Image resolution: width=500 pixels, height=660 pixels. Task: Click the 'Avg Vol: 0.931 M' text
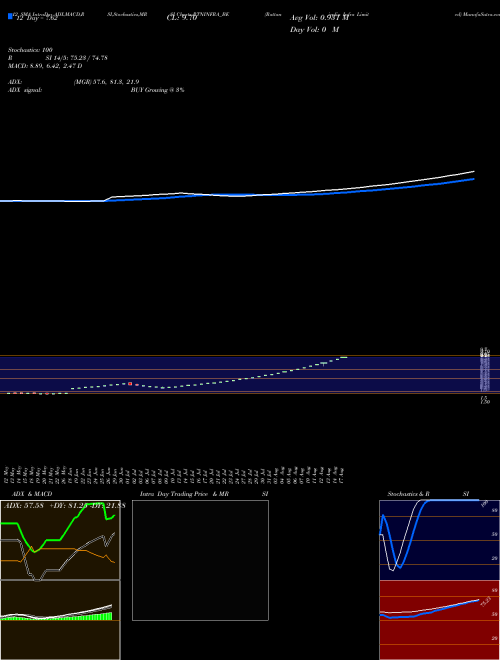tap(319, 18)
